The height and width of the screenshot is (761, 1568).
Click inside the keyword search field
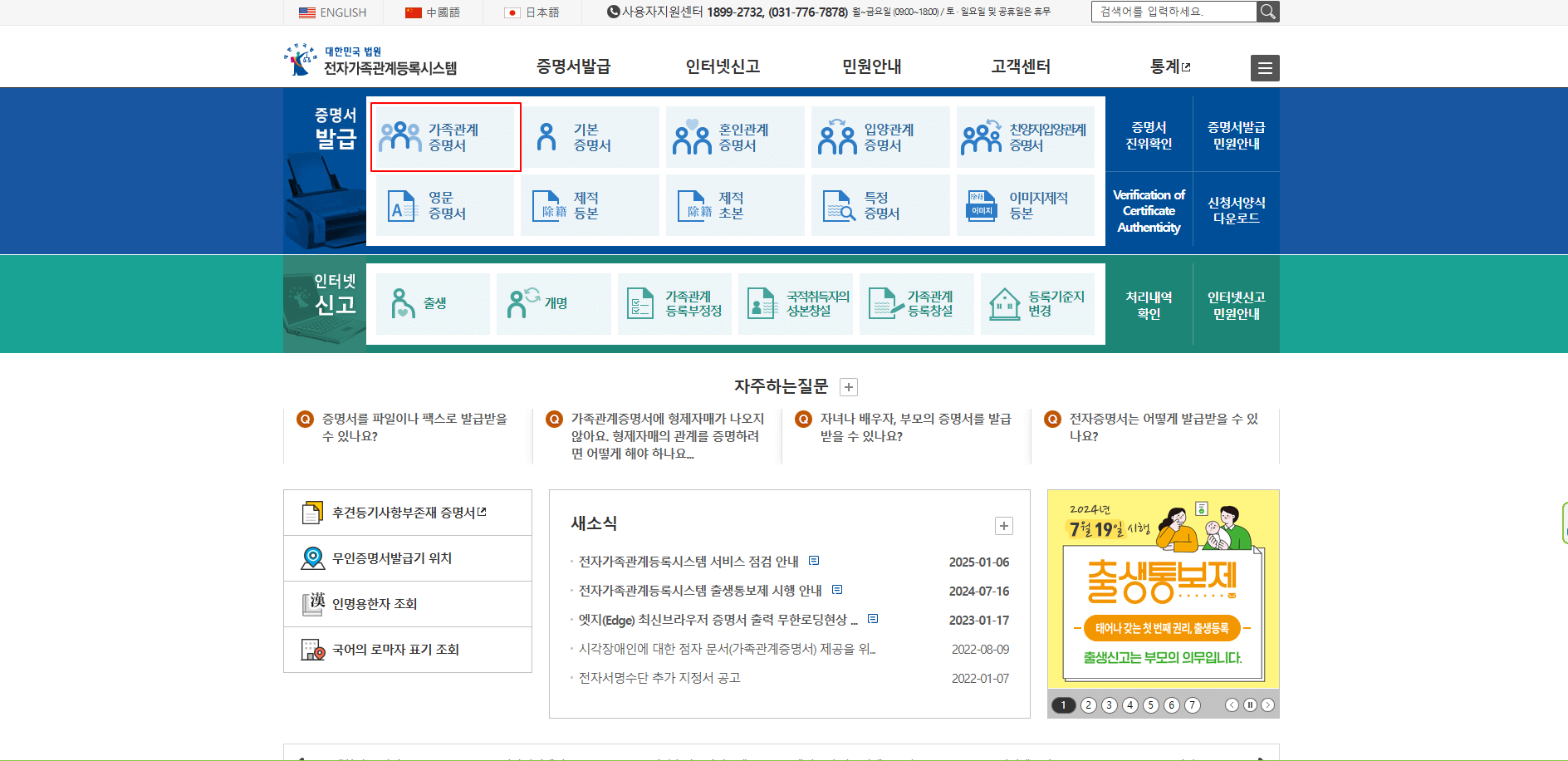[x=1171, y=12]
